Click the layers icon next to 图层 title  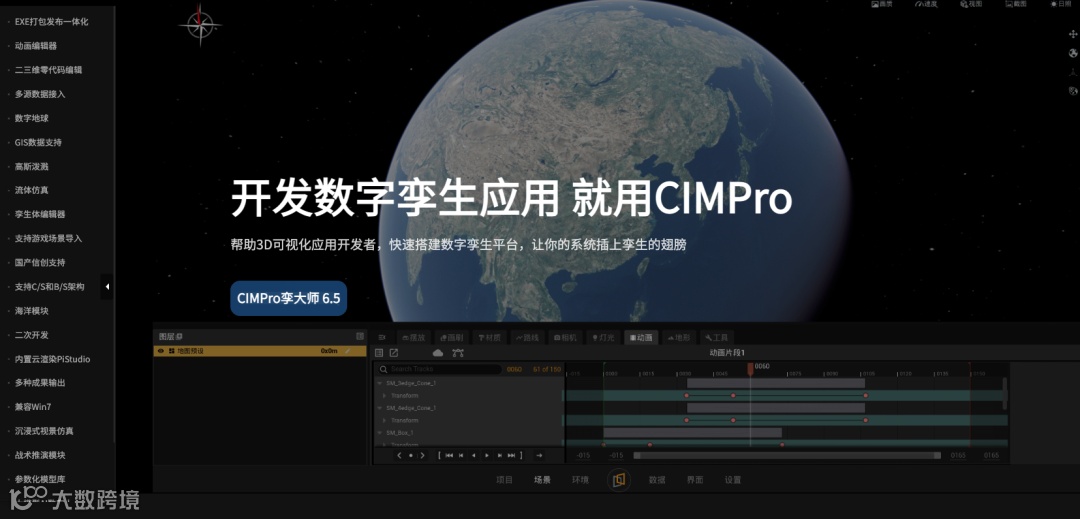click(180, 337)
